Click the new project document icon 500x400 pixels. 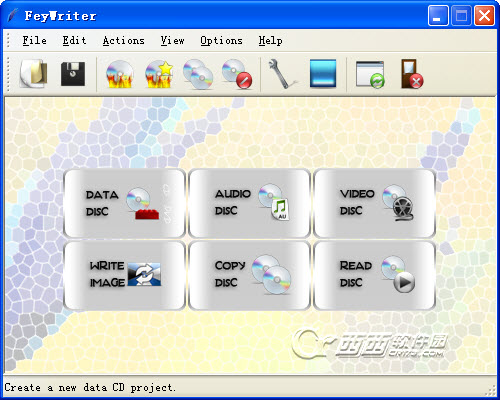pyautogui.click(x=34, y=74)
